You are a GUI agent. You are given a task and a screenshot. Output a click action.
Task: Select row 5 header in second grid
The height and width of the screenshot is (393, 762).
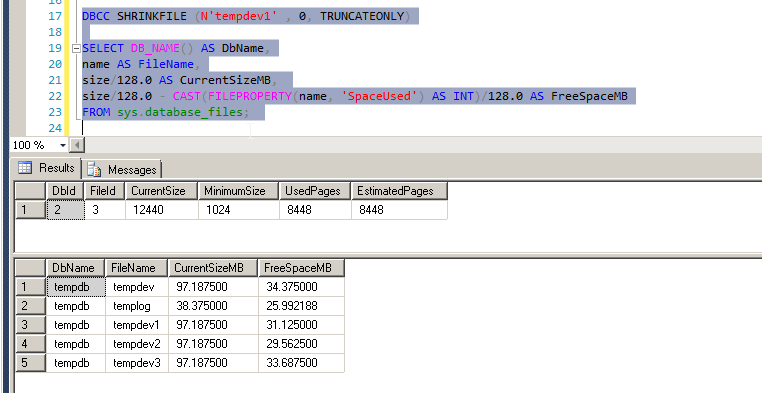point(30,363)
